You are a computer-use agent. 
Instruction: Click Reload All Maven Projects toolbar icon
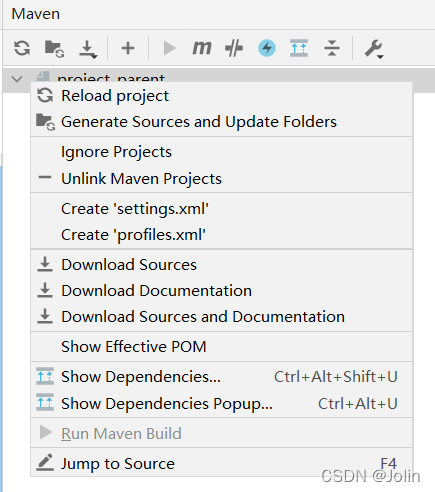22,48
